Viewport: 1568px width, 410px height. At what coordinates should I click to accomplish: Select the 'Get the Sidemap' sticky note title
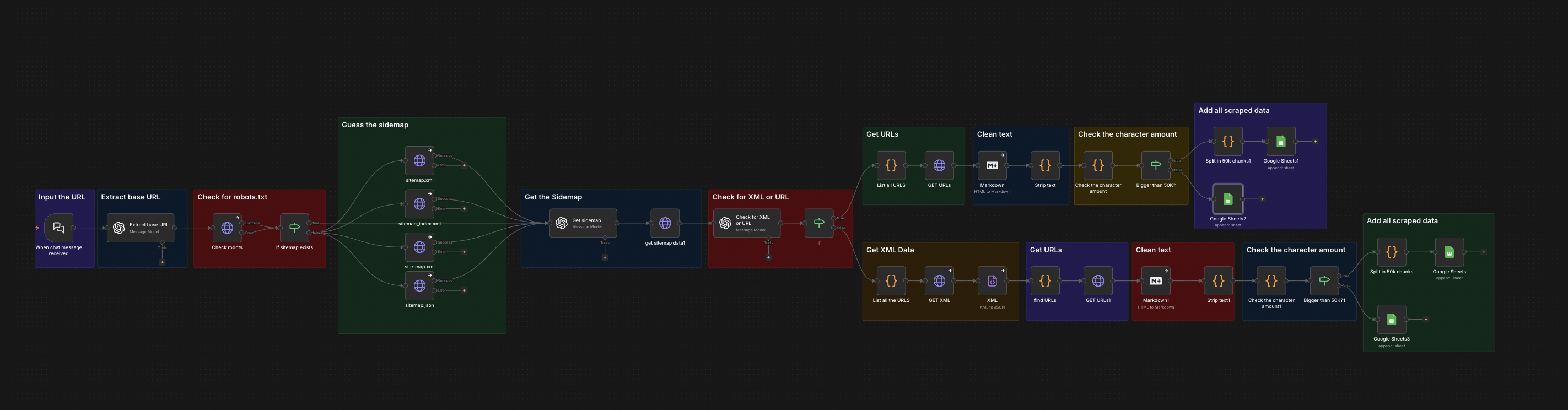point(553,197)
